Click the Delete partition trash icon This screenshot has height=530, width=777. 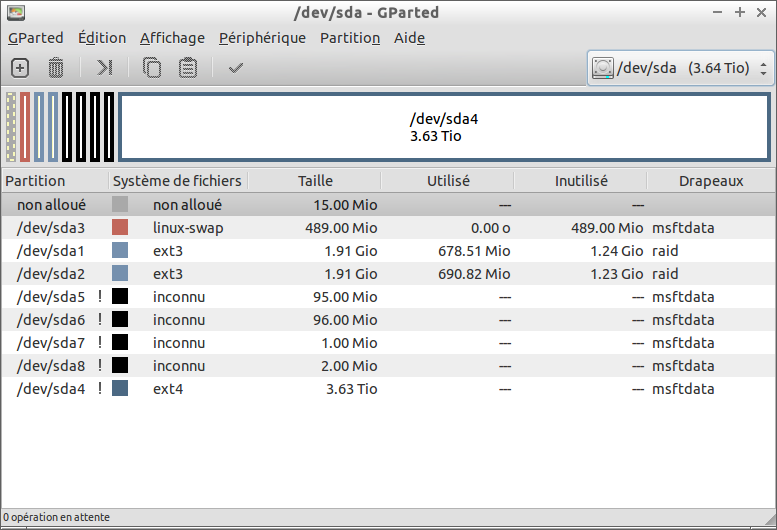pyautogui.click(x=56, y=68)
